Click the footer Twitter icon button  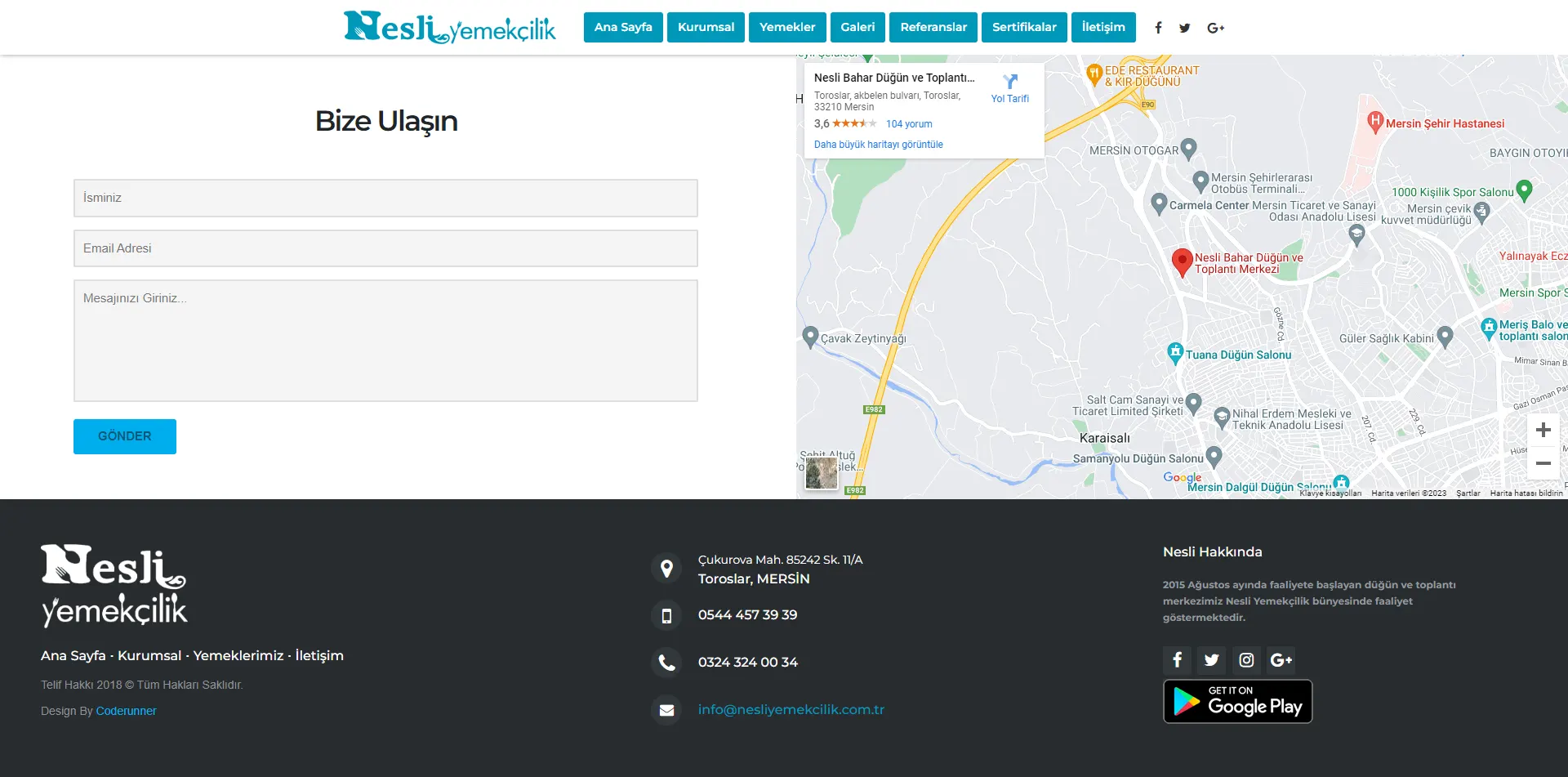(x=1212, y=660)
